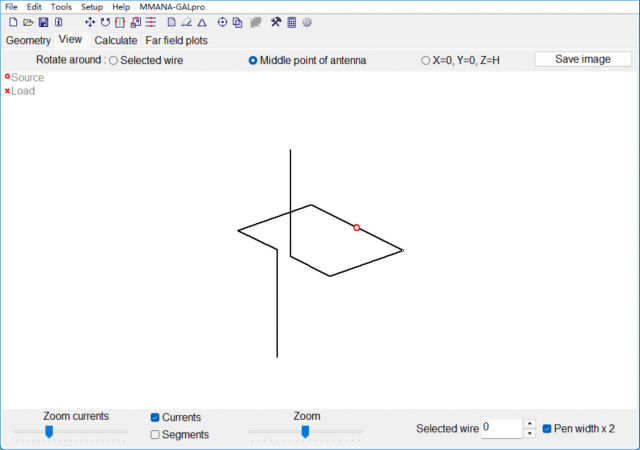Screen dimensions: 640x450
Task: Select the 'Selected wire' rotation radio button
Action: tap(113, 60)
